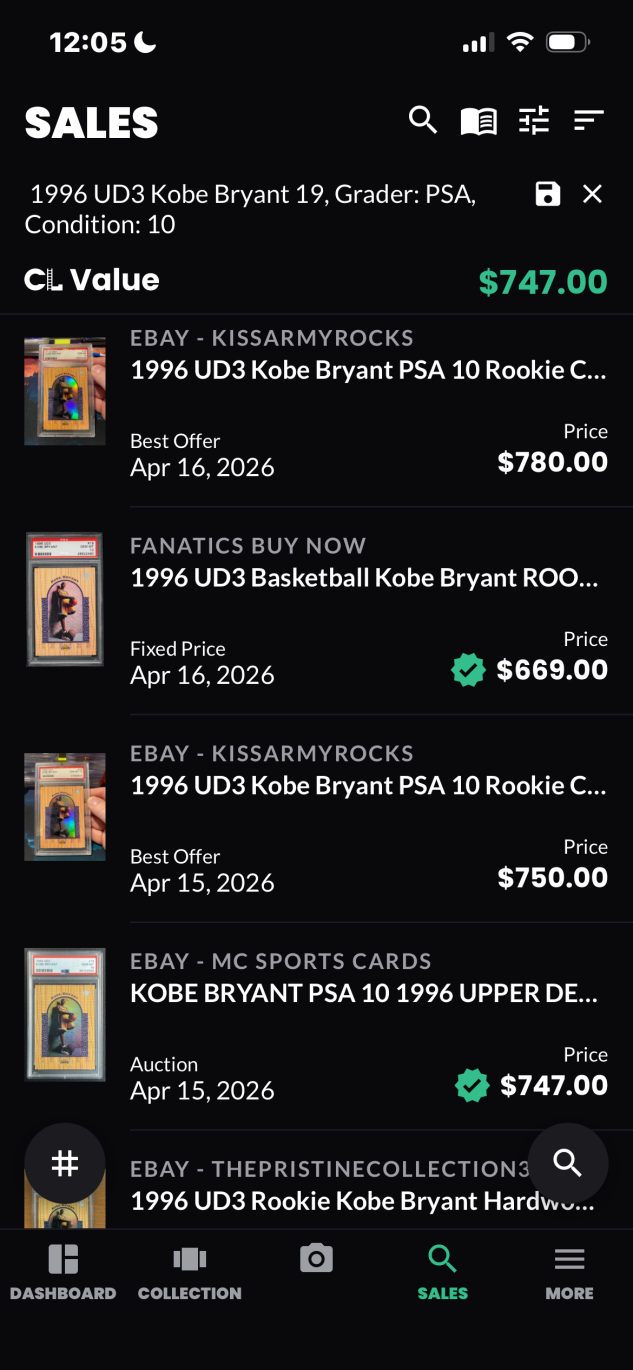Open the Fanatics Buy Now listing title
633x1370 pixels.
(x=364, y=578)
